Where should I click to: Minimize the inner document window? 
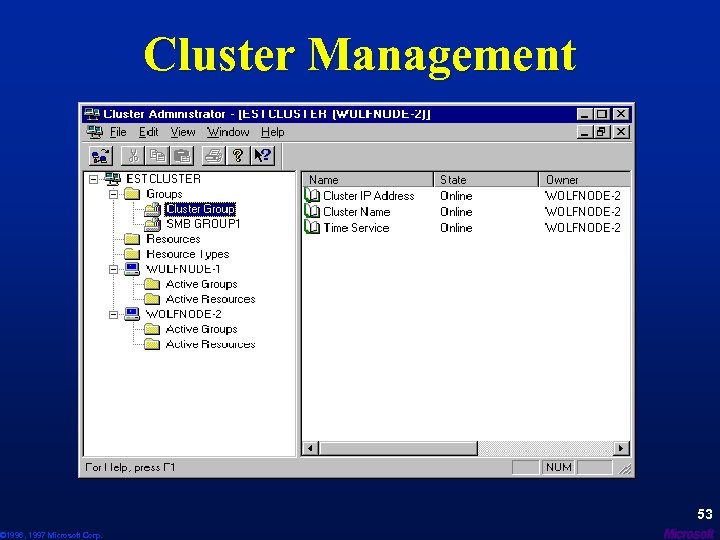pyautogui.click(x=585, y=132)
